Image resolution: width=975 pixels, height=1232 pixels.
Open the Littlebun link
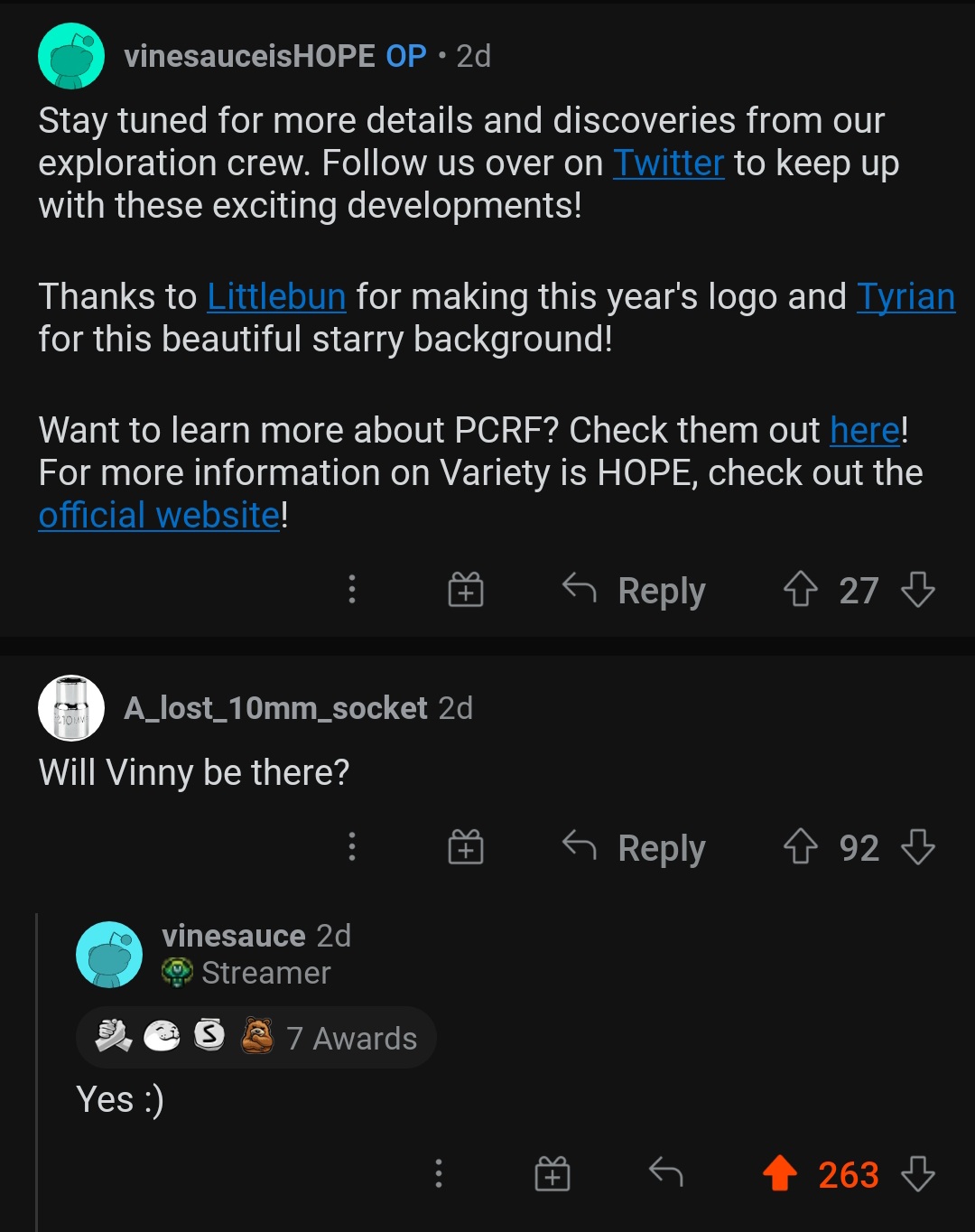276,296
